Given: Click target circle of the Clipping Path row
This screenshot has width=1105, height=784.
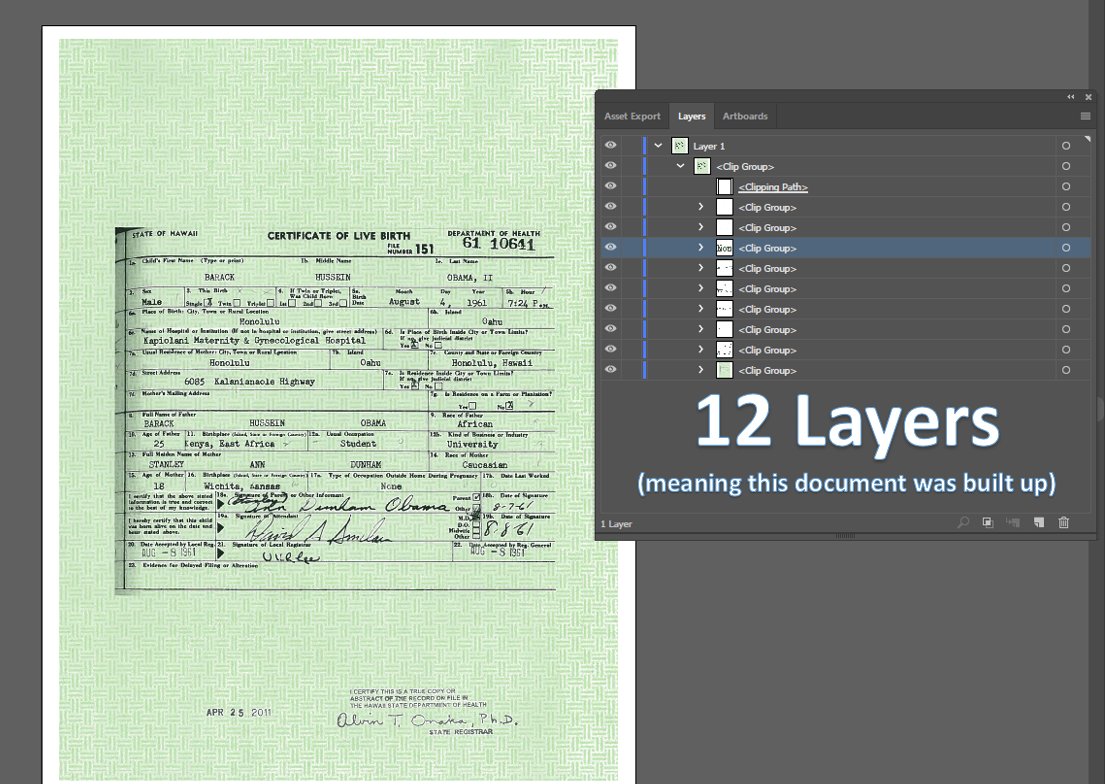Looking at the screenshot, I should coord(1066,187).
